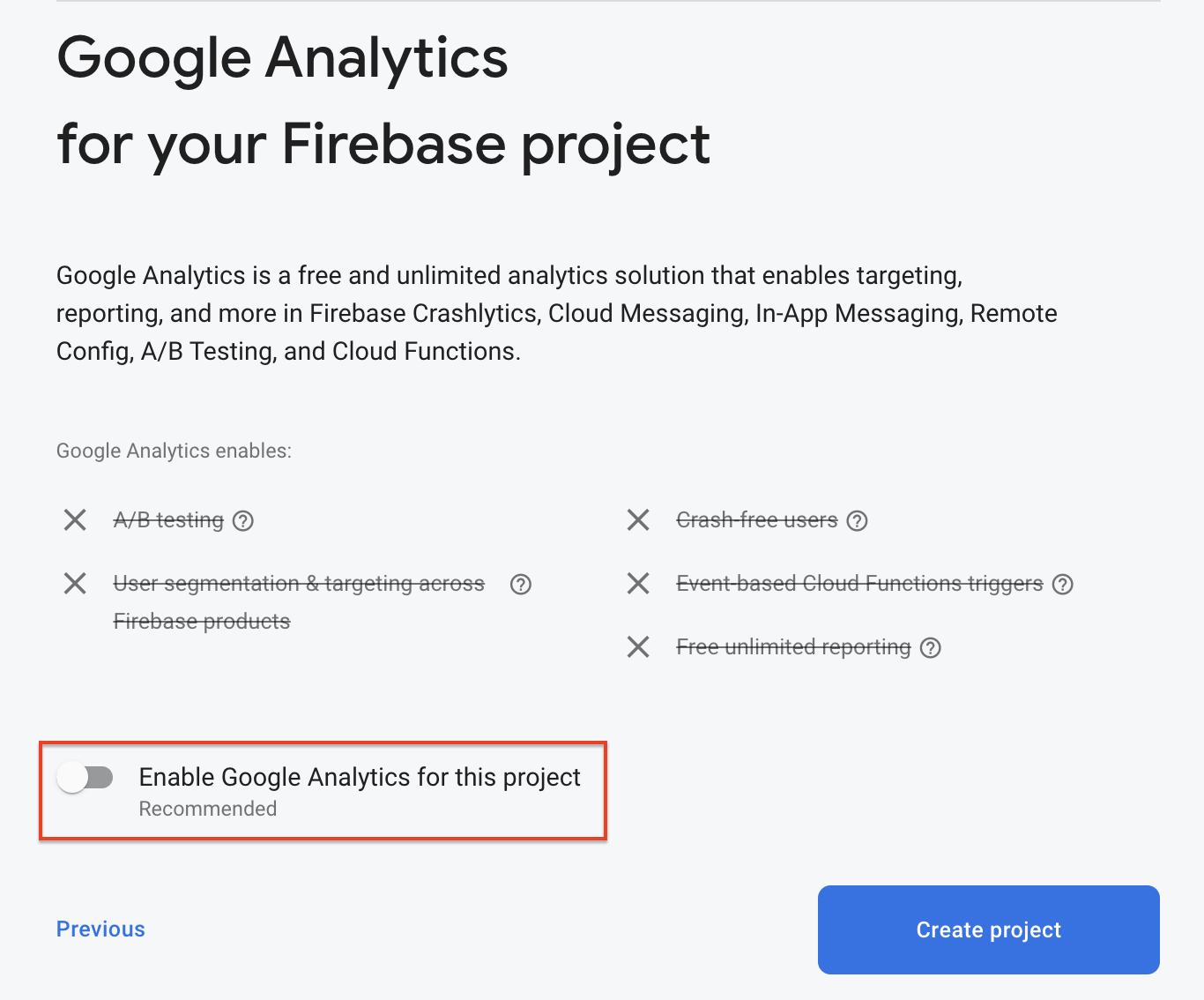Open help icon for Event-based Cloud Functions triggers
Image resolution: width=1204 pixels, height=1000 pixels.
[1063, 585]
